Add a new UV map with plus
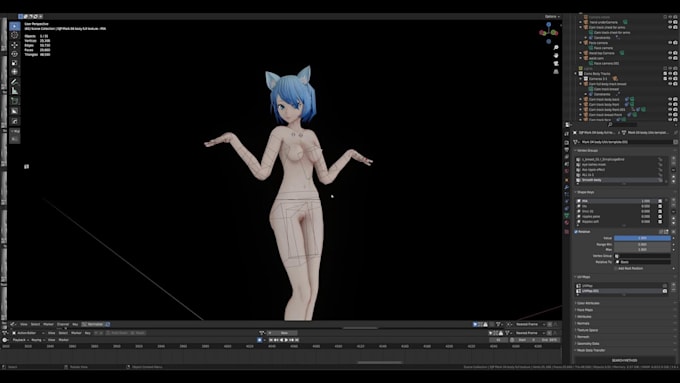Image resolution: width=680 pixels, height=383 pixels. pyautogui.click(x=673, y=285)
